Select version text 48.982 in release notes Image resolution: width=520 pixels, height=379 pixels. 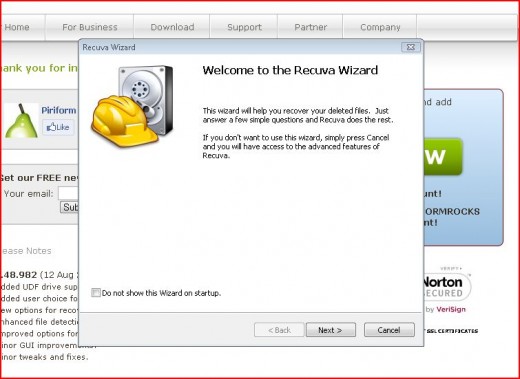(x=19, y=275)
